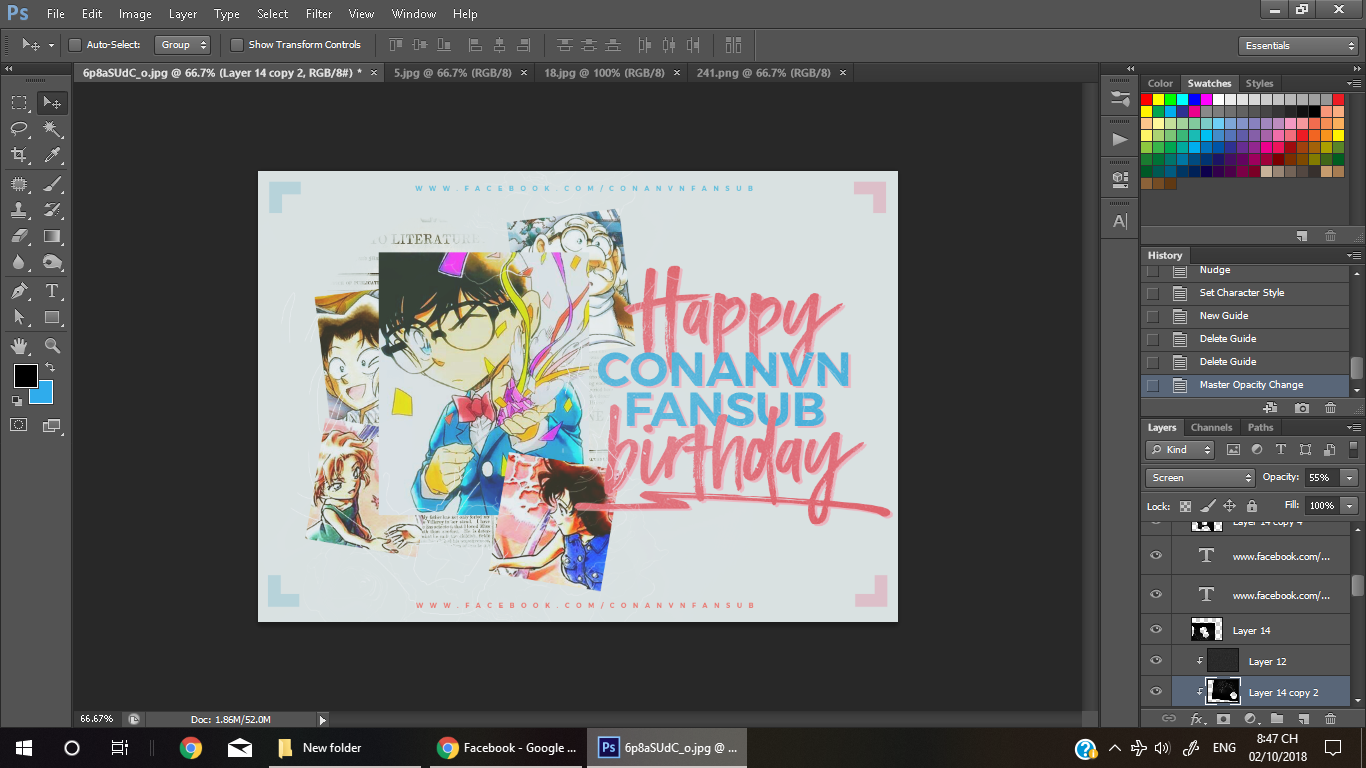The image size is (1366, 768).
Task: Select the Path Selection tool
Action: tap(19, 318)
